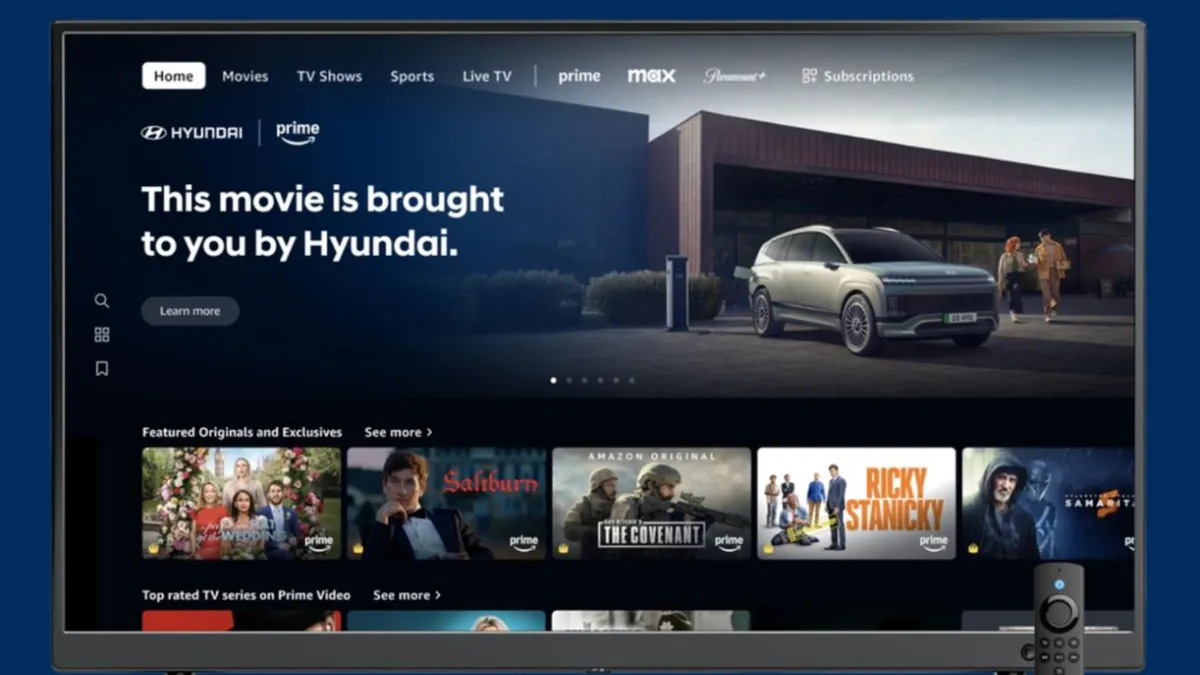Viewport: 1200px width, 675px height.
Task: Open the Sports section
Action: 411,76
